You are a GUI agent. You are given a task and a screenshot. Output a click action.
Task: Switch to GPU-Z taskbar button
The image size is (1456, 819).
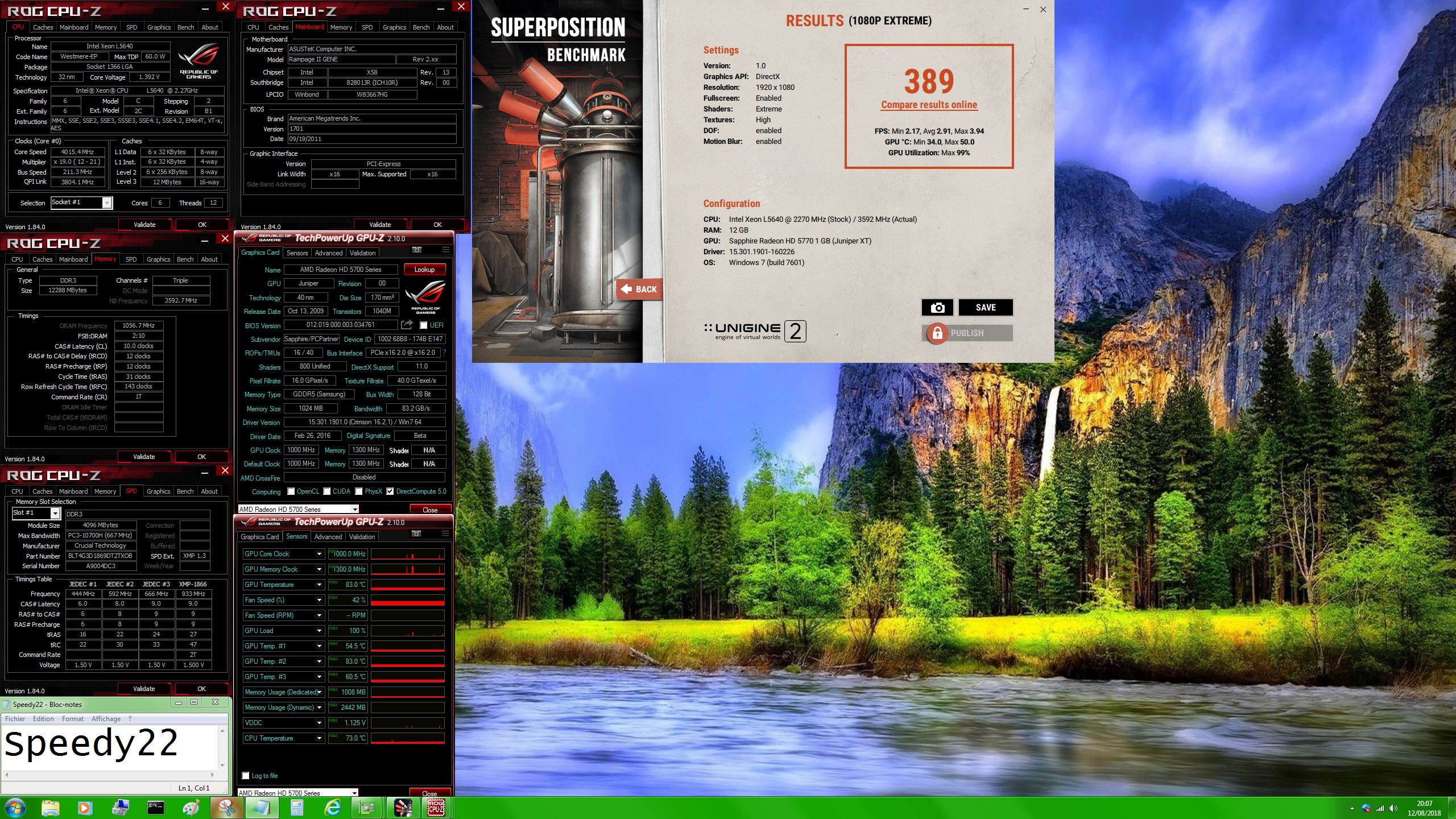point(367,808)
